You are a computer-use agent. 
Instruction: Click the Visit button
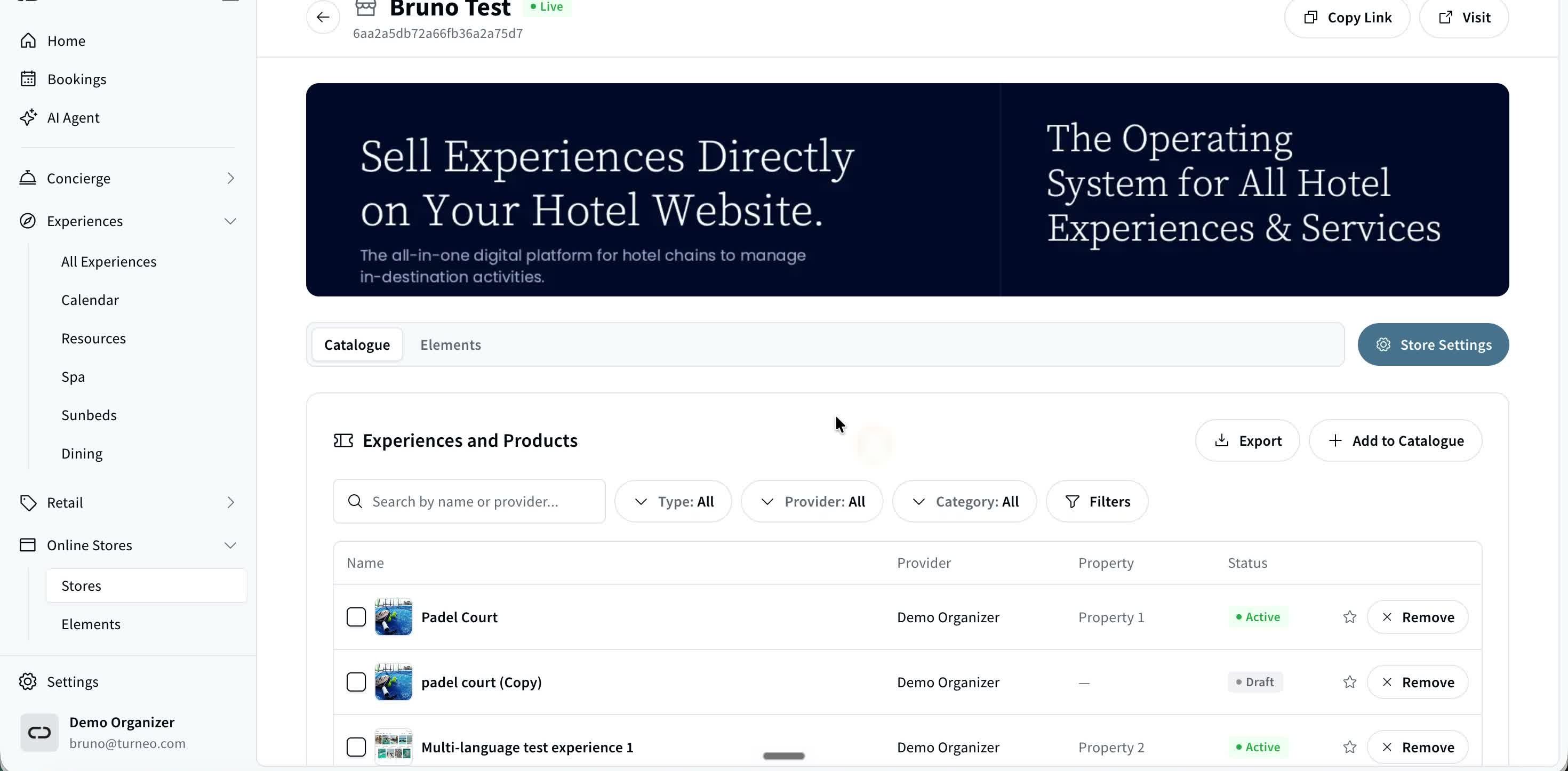(x=1464, y=18)
